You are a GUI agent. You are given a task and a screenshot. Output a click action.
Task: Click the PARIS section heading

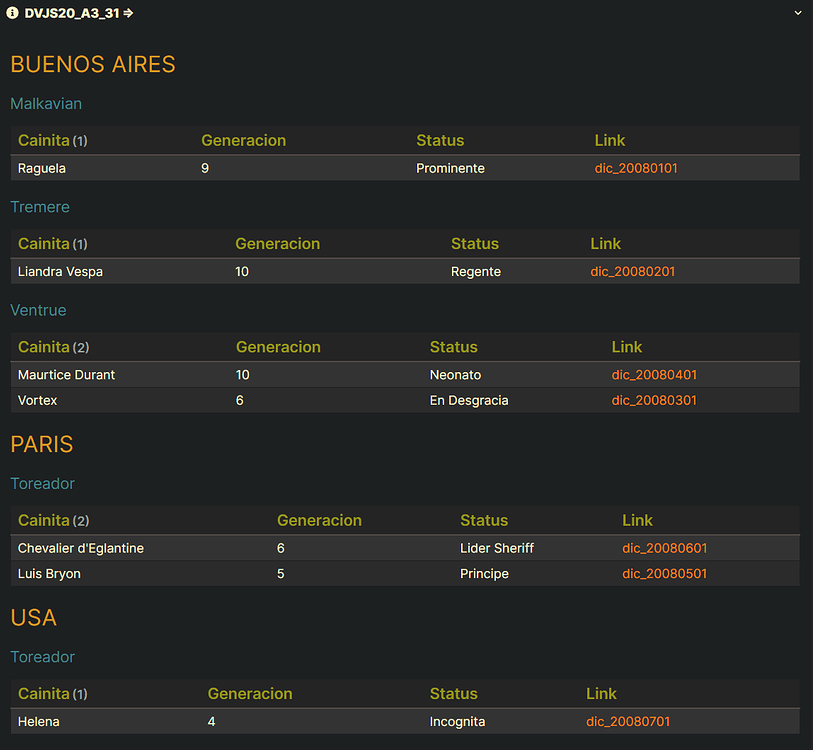pos(41,444)
